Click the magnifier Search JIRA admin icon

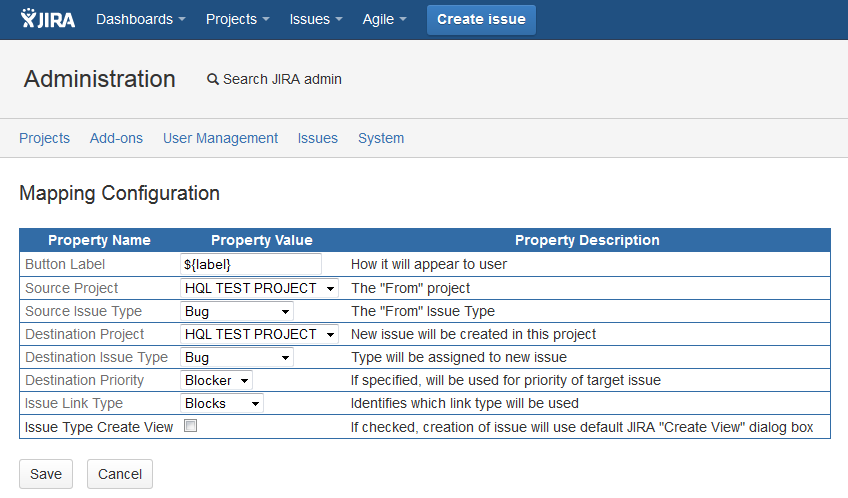[x=212, y=80]
